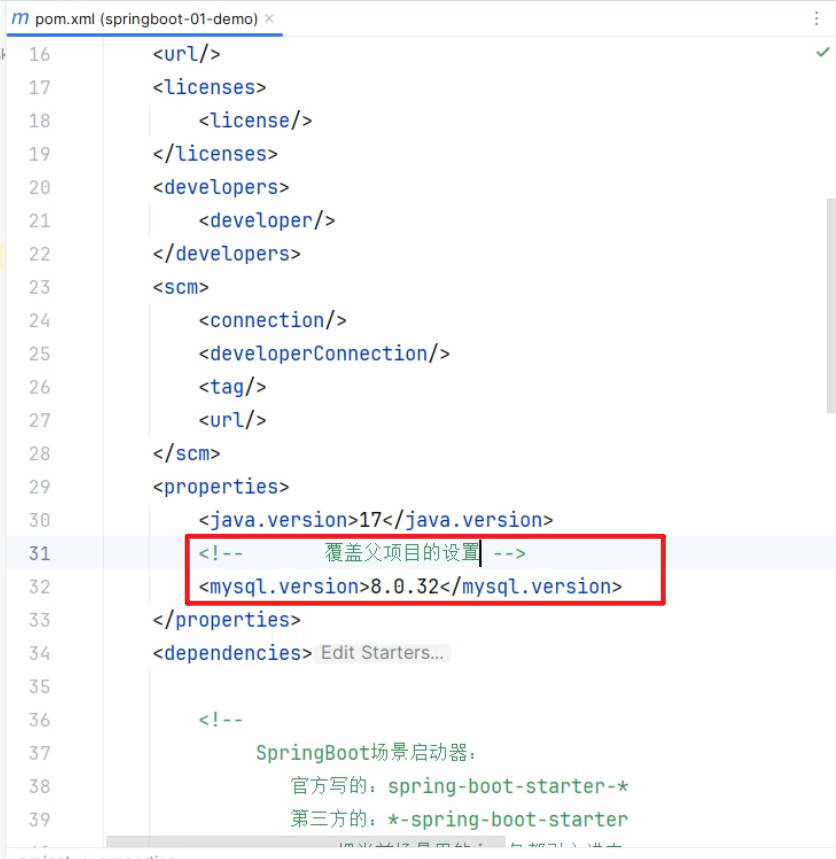Viewport: 836px width, 859px height.
Task: Close the pom.xml editor tab
Action: [x=270, y=18]
